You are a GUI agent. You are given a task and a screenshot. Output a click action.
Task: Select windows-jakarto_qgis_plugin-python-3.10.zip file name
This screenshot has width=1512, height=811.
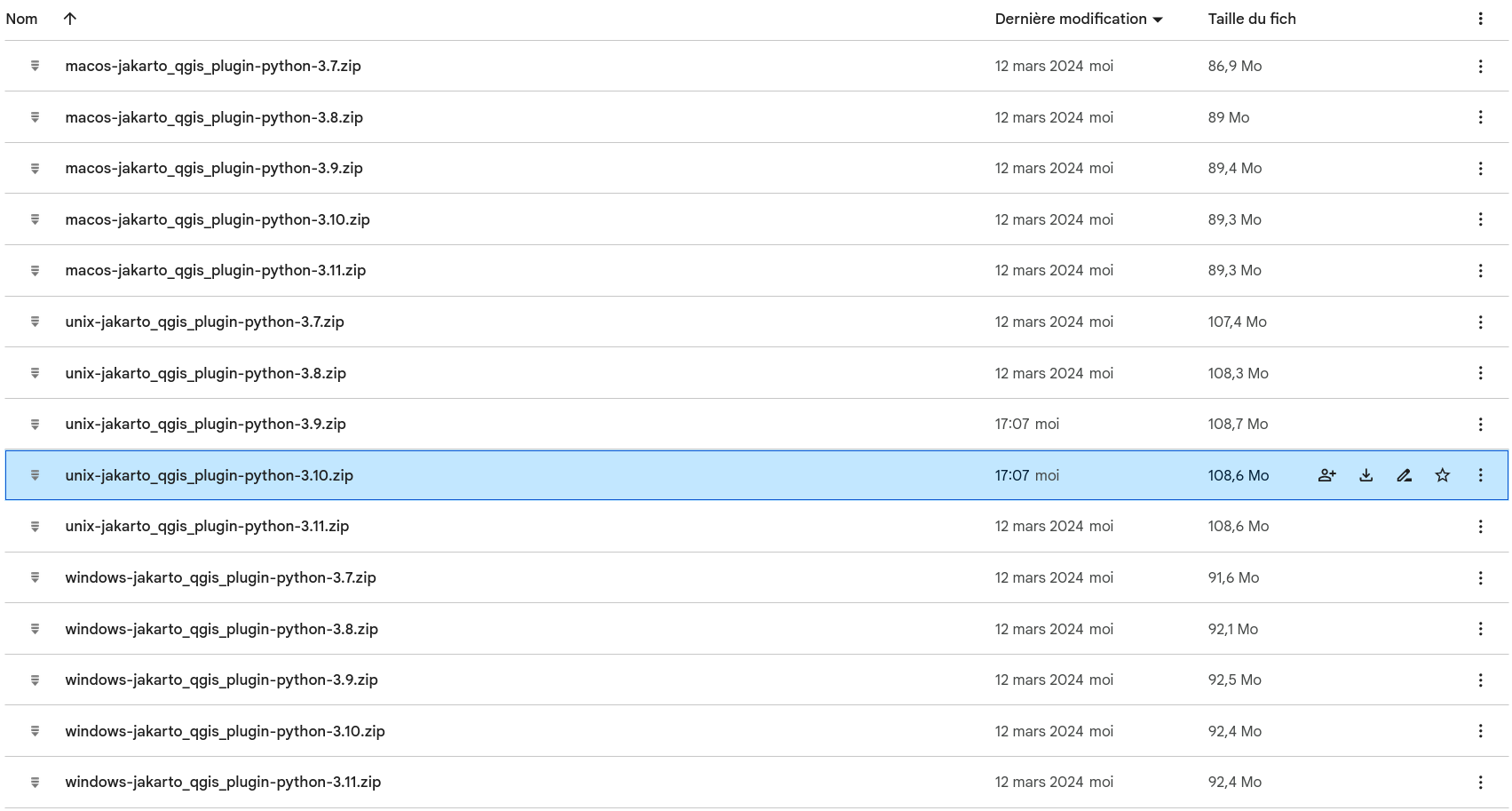point(226,731)
